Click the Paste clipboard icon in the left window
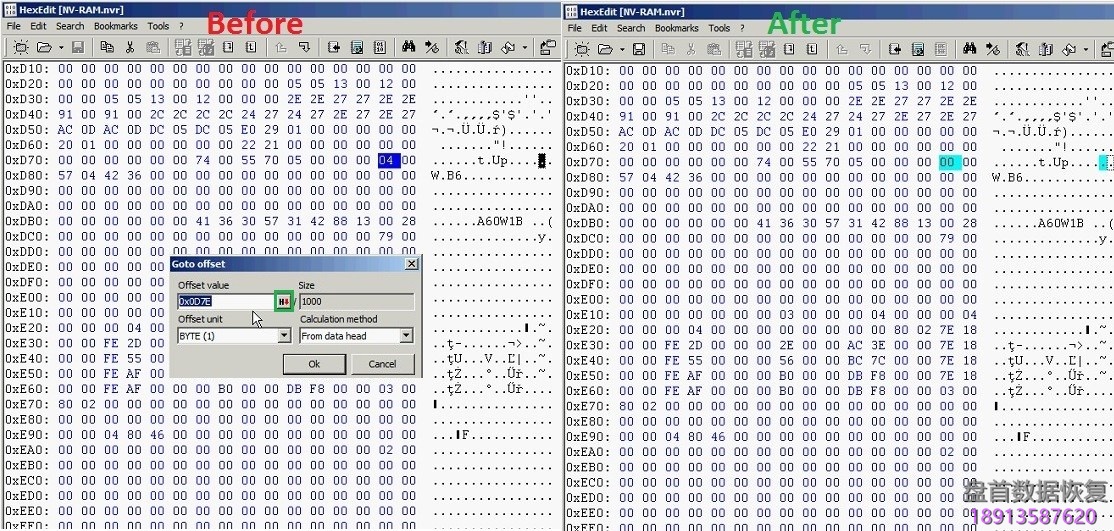Image resolution: width=1114 pixels, height=531 pixels. pyautogui.click(x=153, y=47)
